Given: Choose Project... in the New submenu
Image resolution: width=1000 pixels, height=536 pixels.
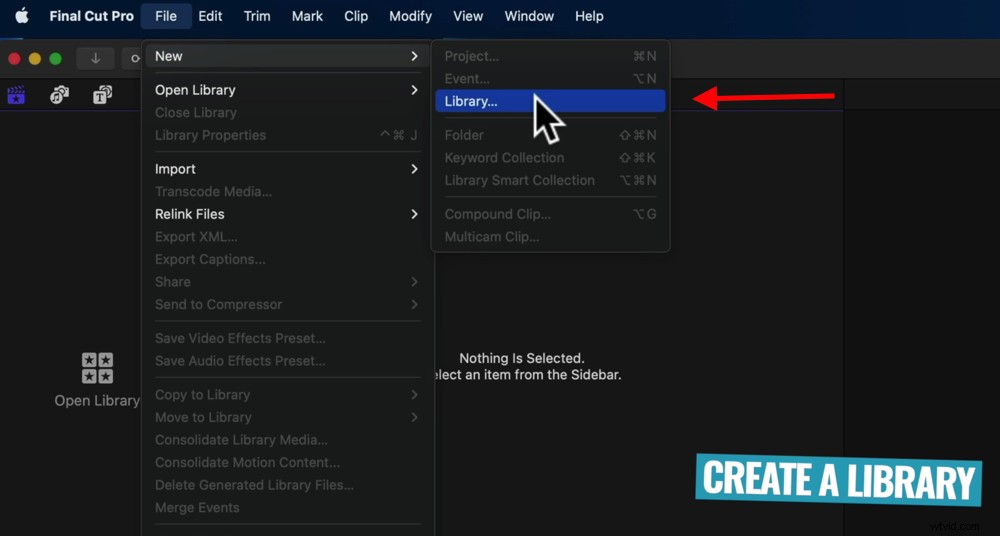Looking at the screenshot, I should coord(550,56).
